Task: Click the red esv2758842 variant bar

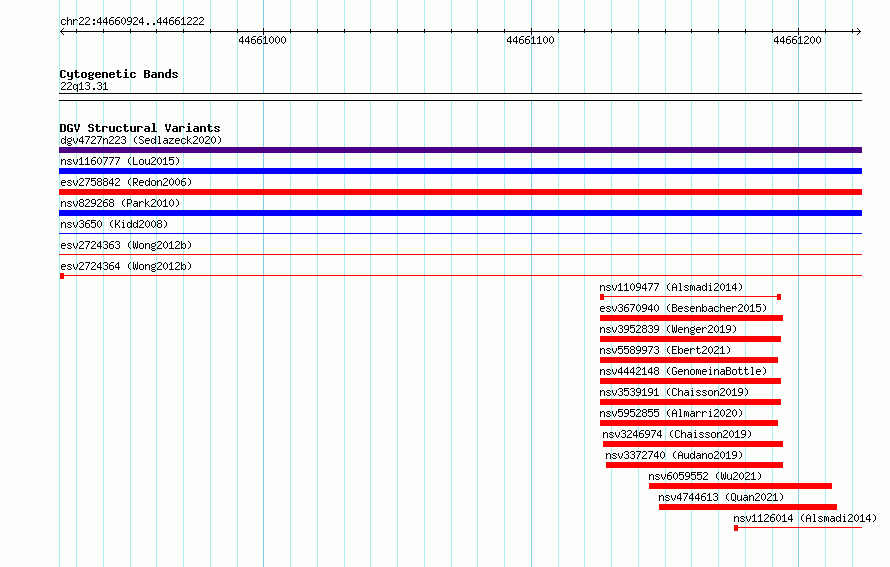Action: coord(460,192)
